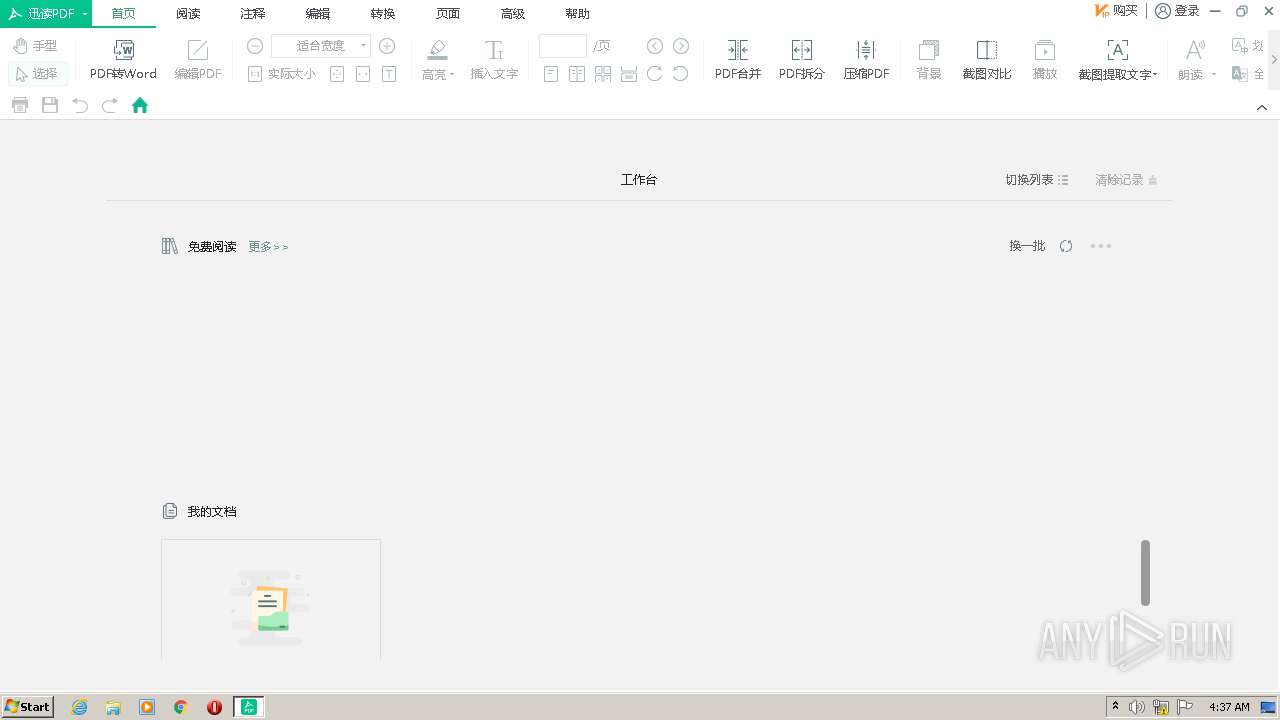Switch to the 注释 tab
The height and width of the screenshot is (720, 1280).
(x=253, y=14)
